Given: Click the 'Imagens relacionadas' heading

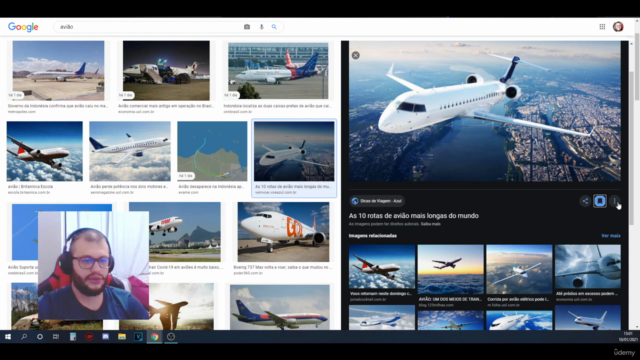Looking at the screenshot, I should tap(373, 236).
